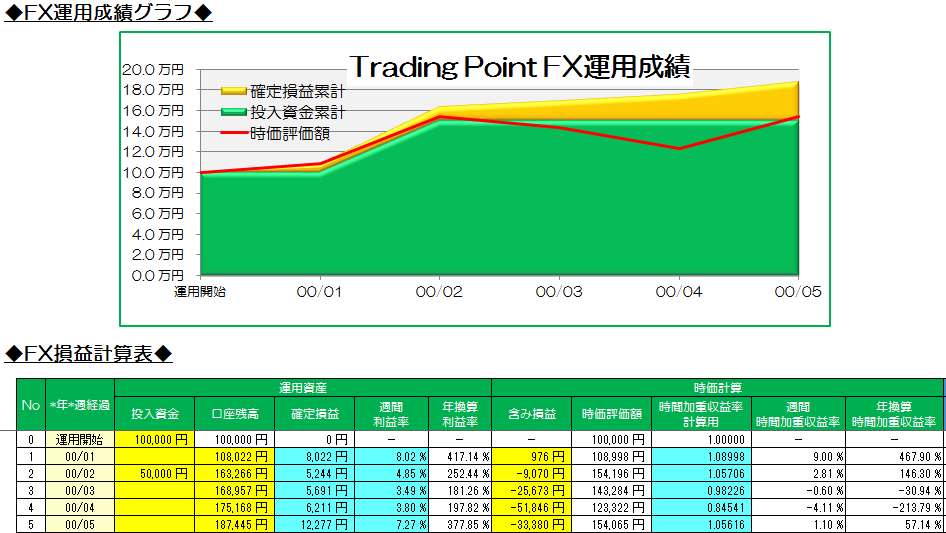The image size is (946, 533).
Task: Click the 175,168円 口座残高 cell
Action: click(235, 507)
